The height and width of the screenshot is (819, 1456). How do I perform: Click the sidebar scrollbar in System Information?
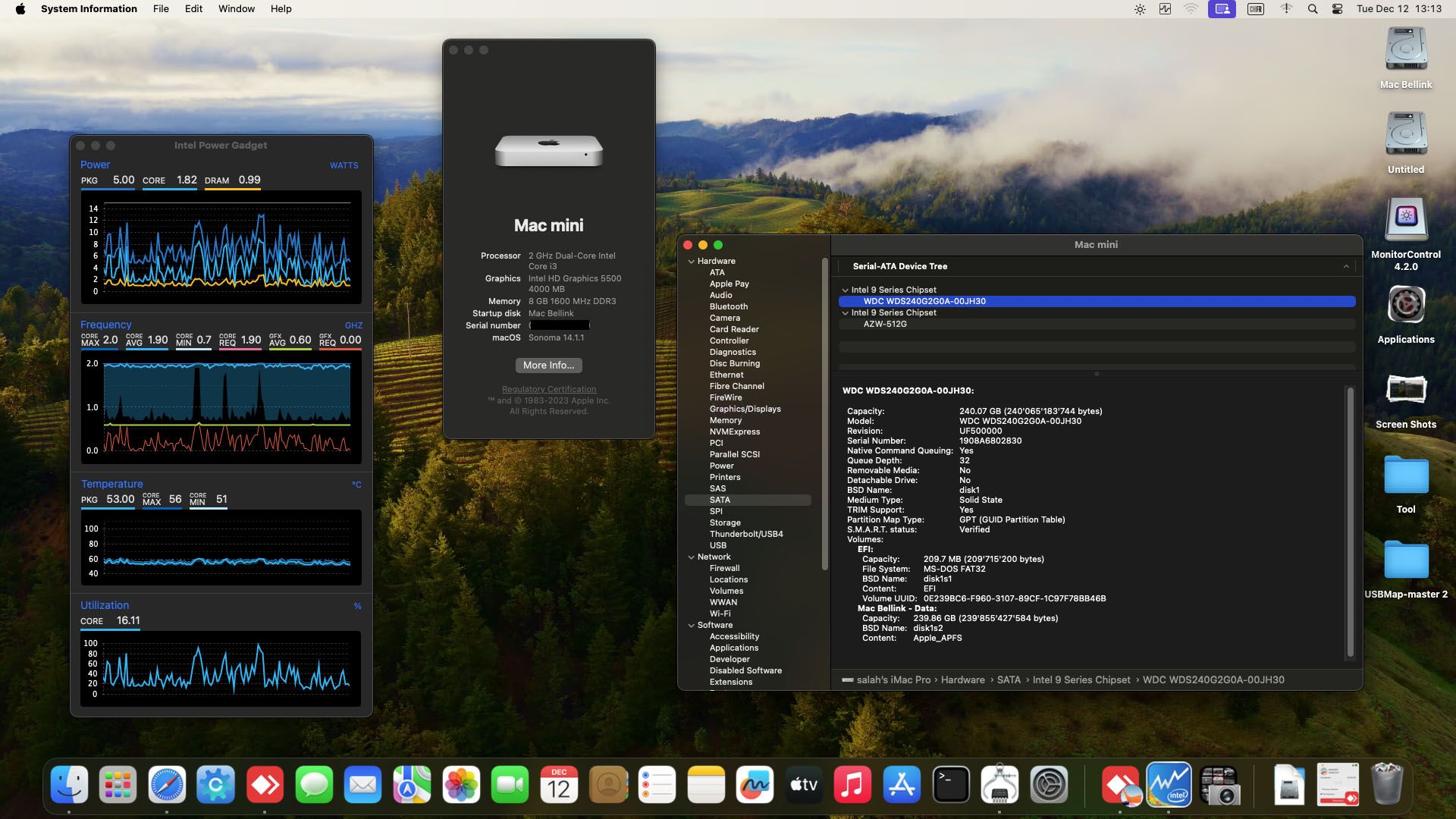(x=825, y=413)
